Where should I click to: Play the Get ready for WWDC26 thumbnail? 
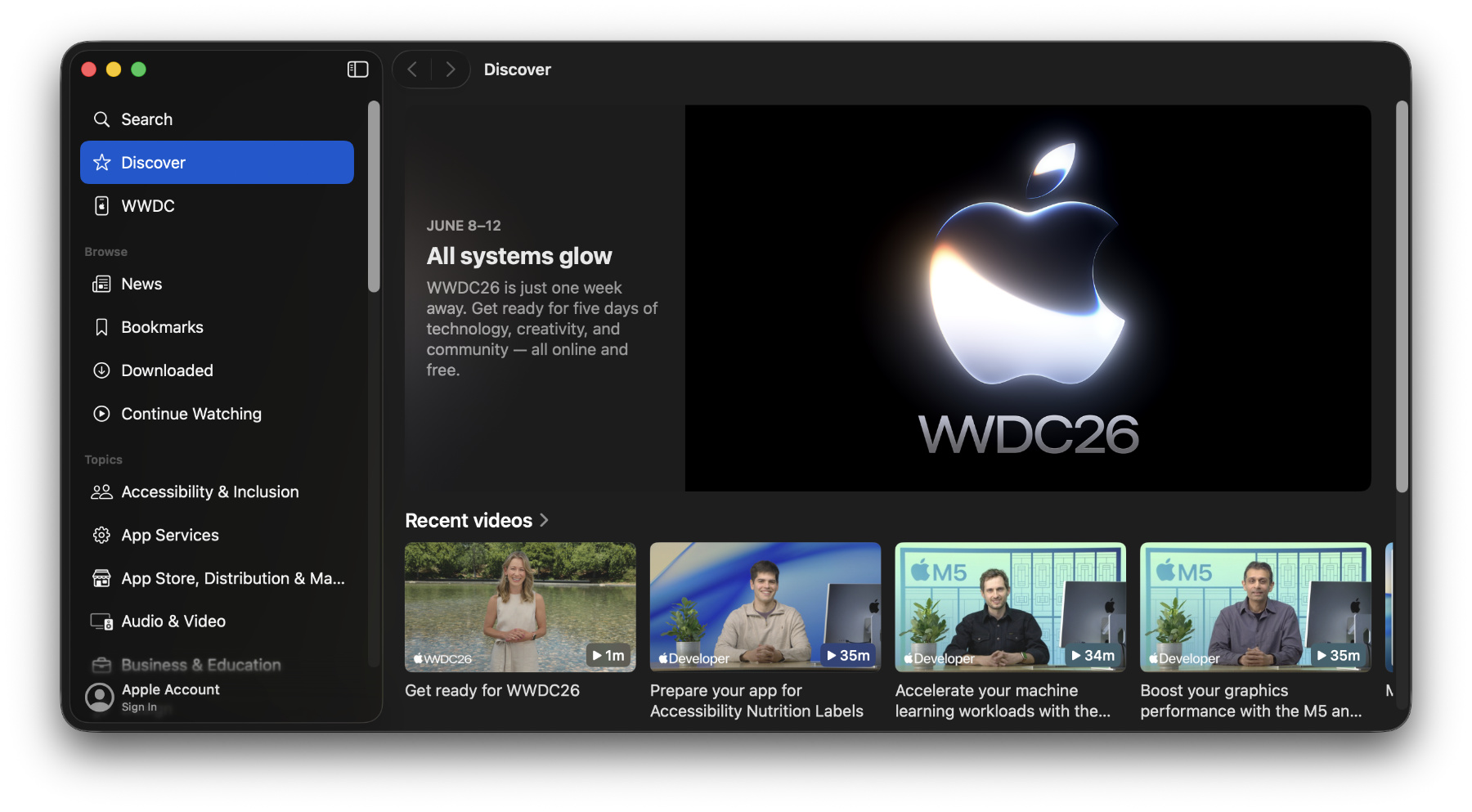520,607
